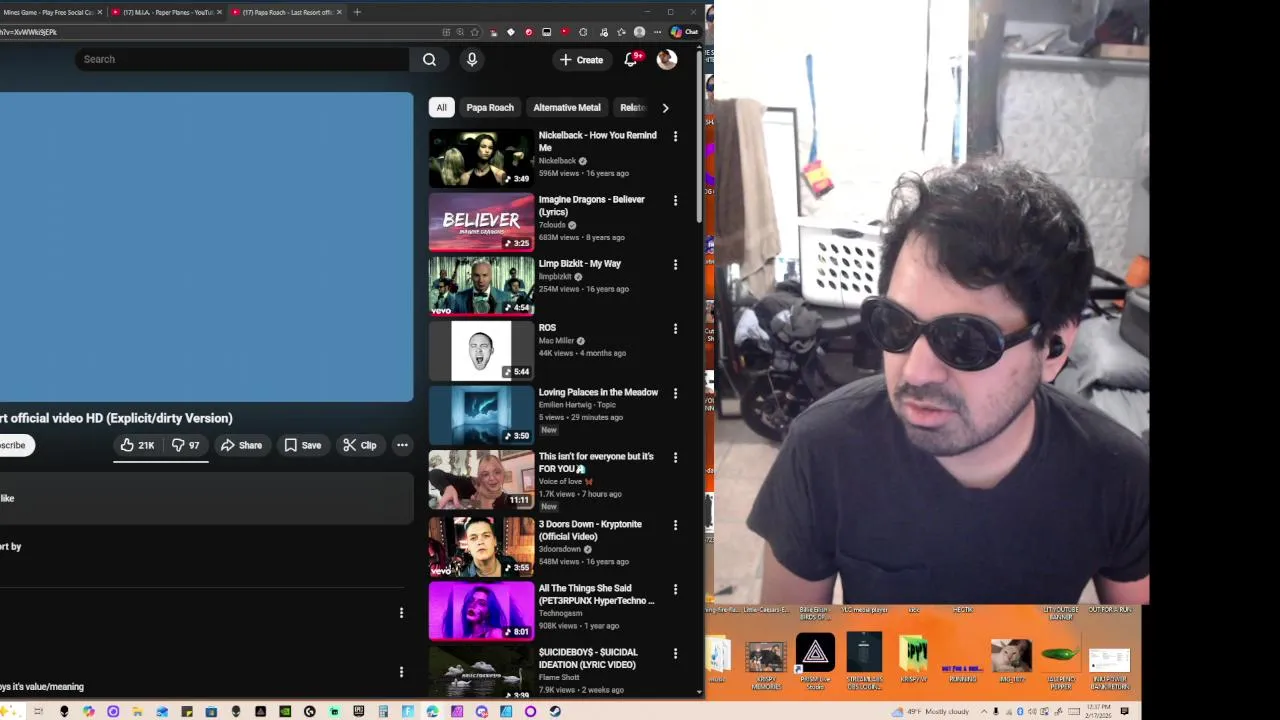Show hidden system tray icons
The width and height of the screenshot is (1280, 720).
(x=985, y=711)
